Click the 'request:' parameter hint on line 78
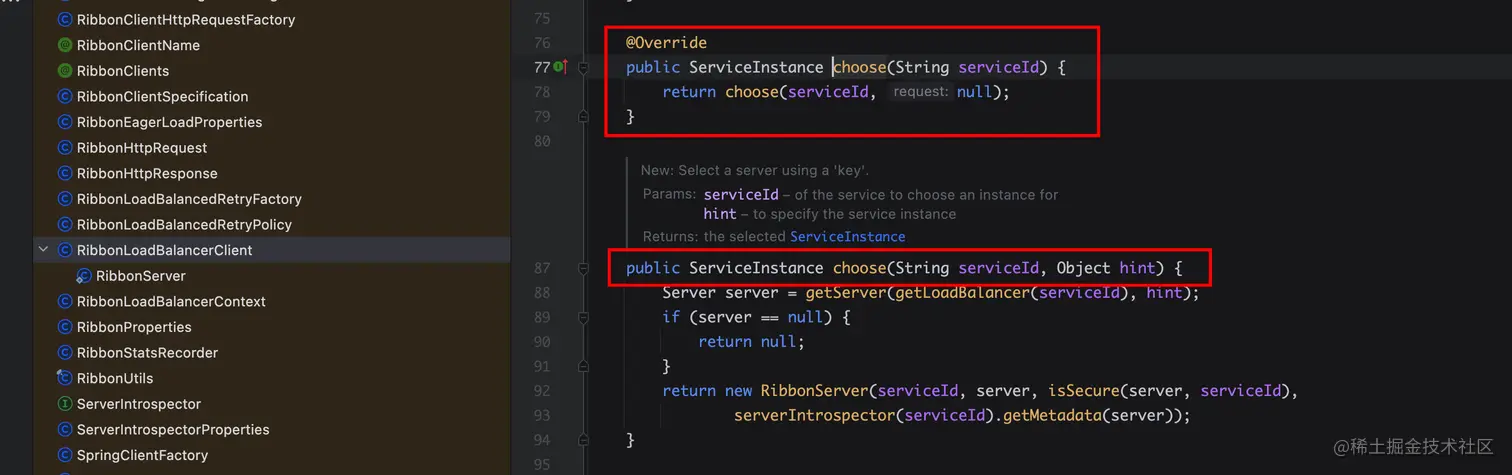 (920, 92)
